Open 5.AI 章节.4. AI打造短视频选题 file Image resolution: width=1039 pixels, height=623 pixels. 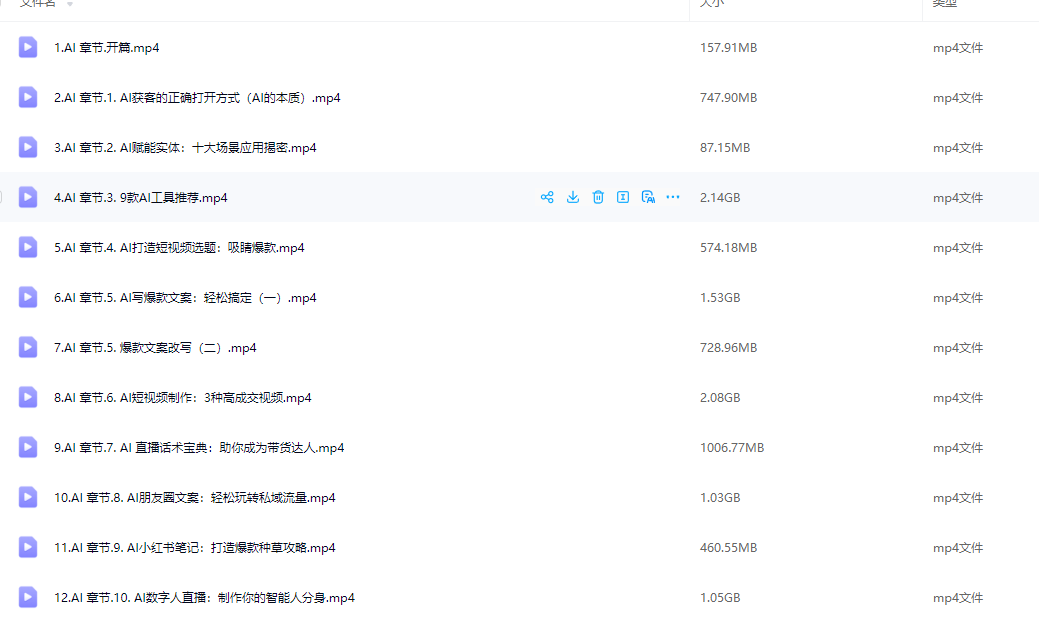[179, 248]
